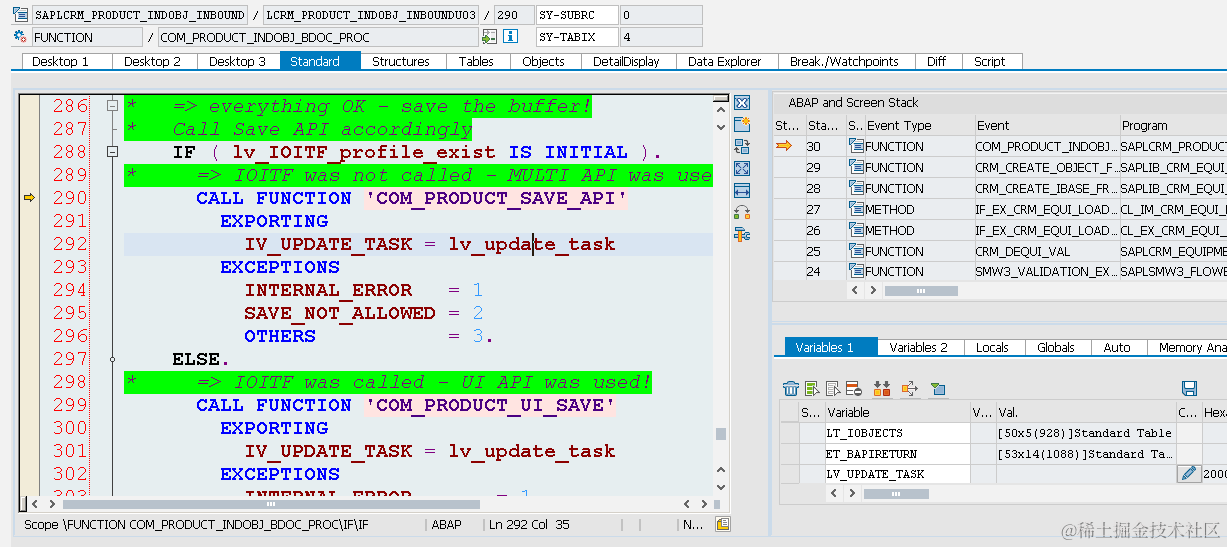
Task: Click the SMW3_VALIDATION_EX event in stack
Action: pyautogui.click(x=1046, y=271)
